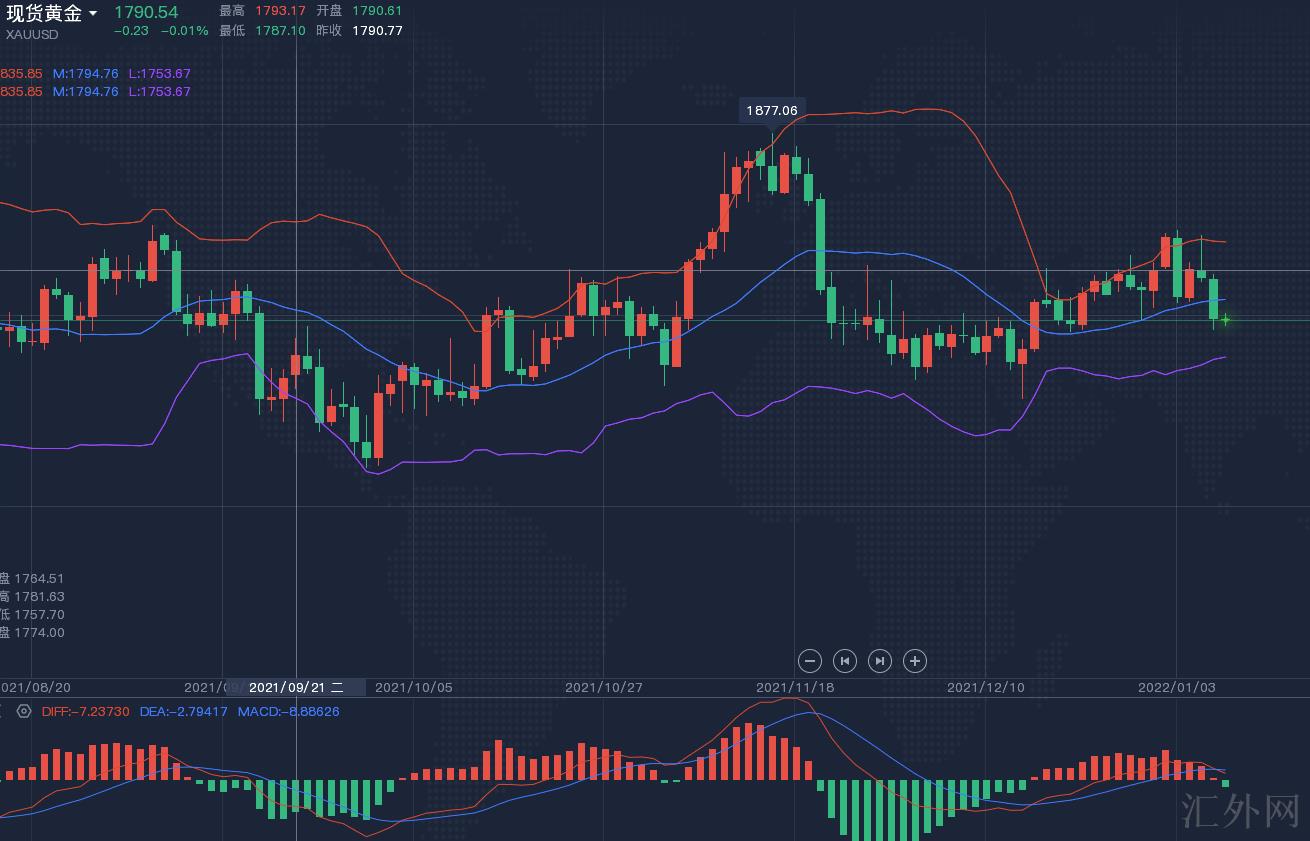1310x841 pixels.
Task: Click the 2022/01/03 date on time axis
Action: pos(1176,687)
